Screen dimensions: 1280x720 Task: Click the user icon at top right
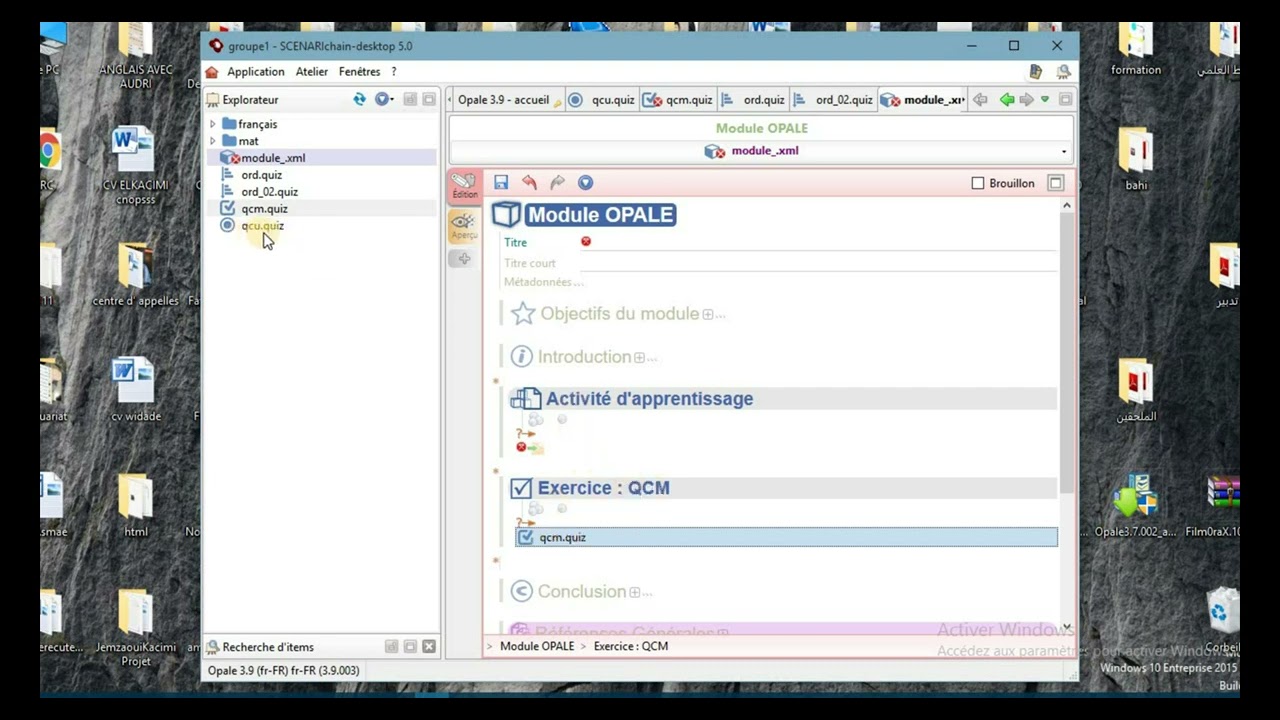click(1063, 72)
